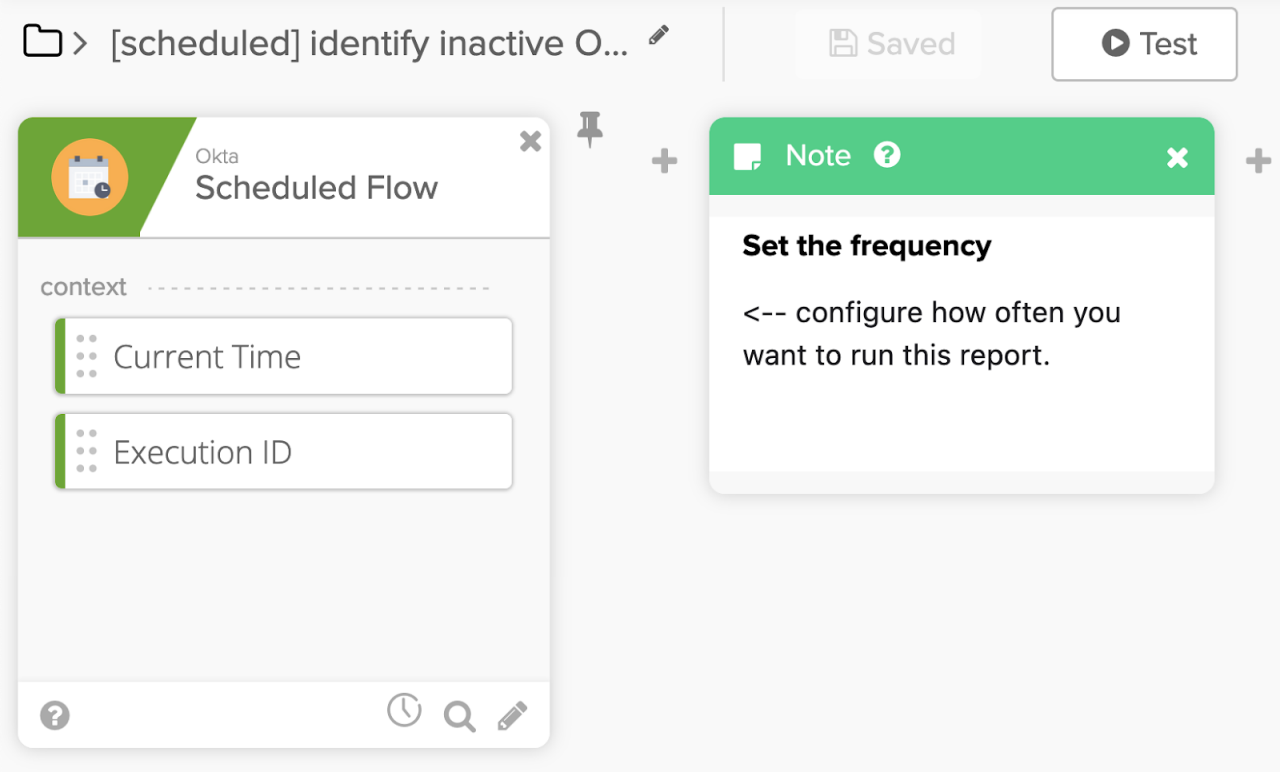Open help for the Note card

pyautogui.click(x=887, y=155)
